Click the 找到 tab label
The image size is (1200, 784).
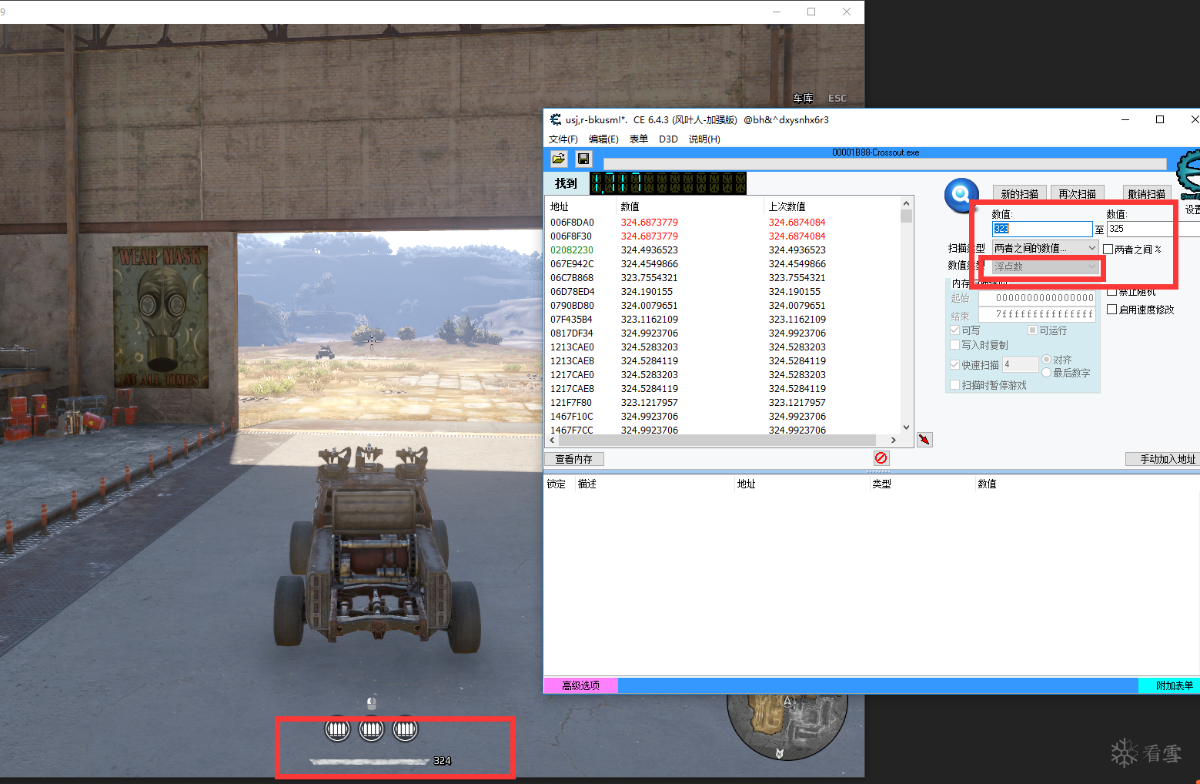point(566,183)
